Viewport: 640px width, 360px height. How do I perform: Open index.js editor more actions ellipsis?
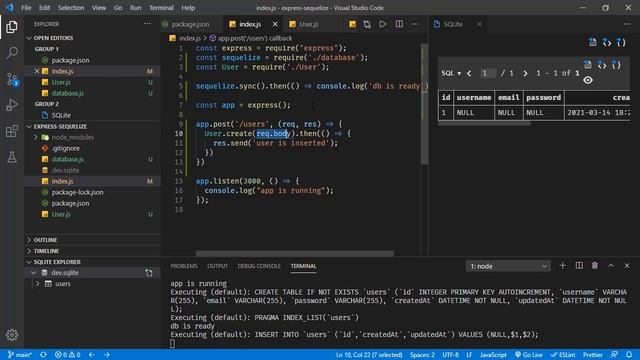415,24
